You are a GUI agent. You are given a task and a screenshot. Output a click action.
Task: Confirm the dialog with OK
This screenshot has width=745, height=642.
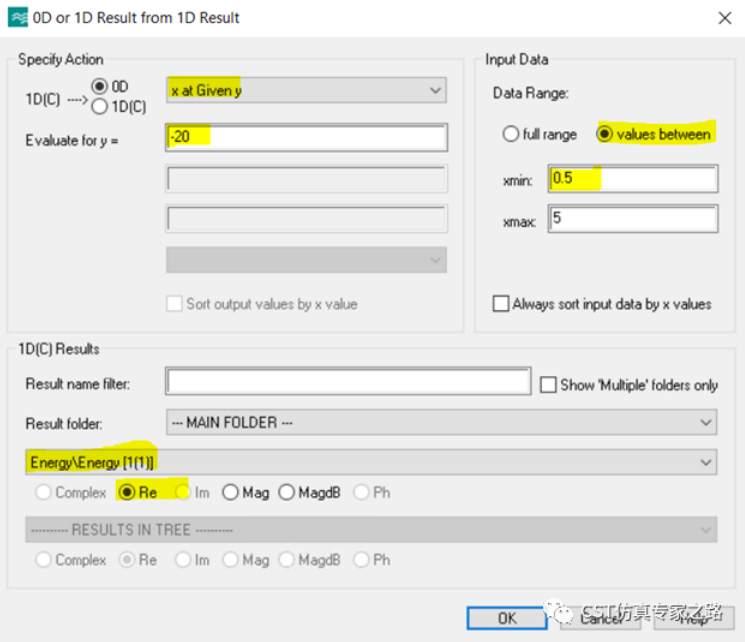tap(507, 618)
